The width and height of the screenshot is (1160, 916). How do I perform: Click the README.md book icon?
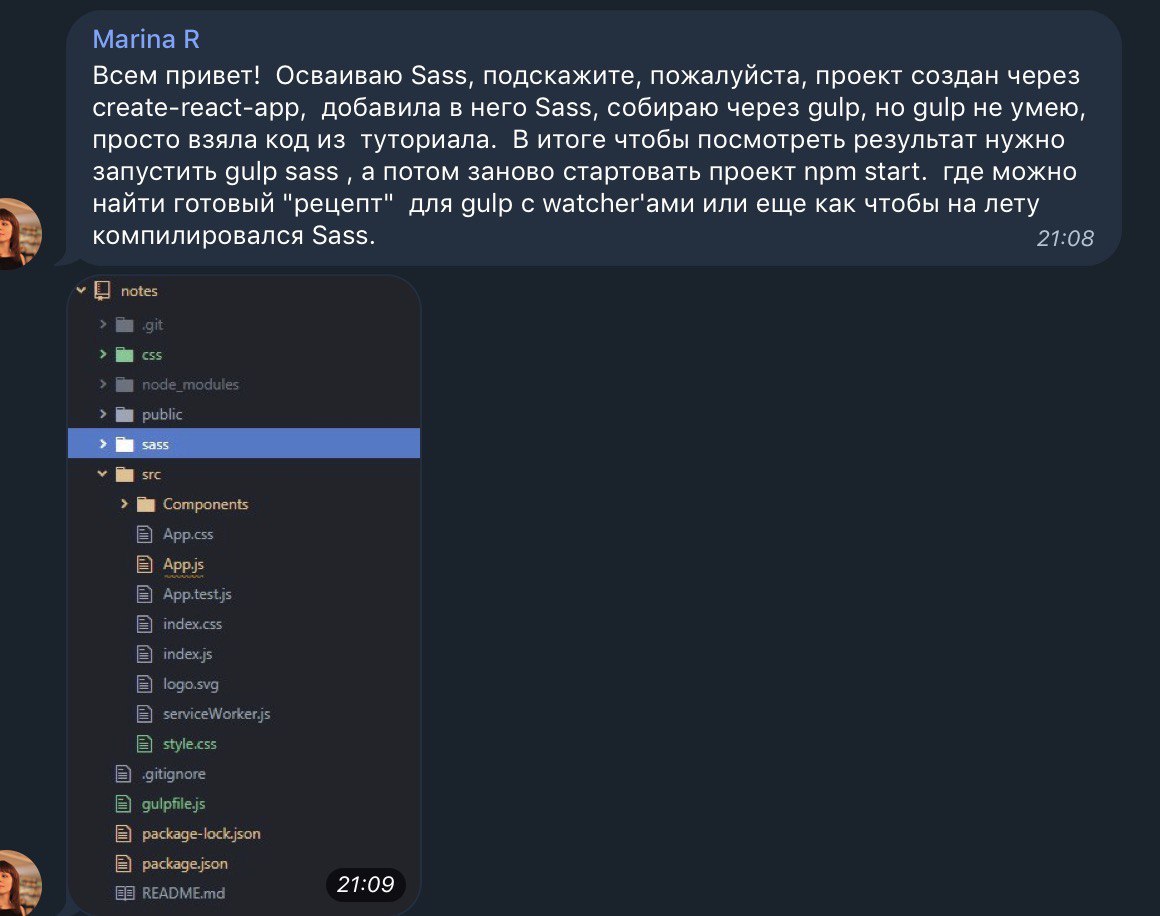click(x=124, y=893)
